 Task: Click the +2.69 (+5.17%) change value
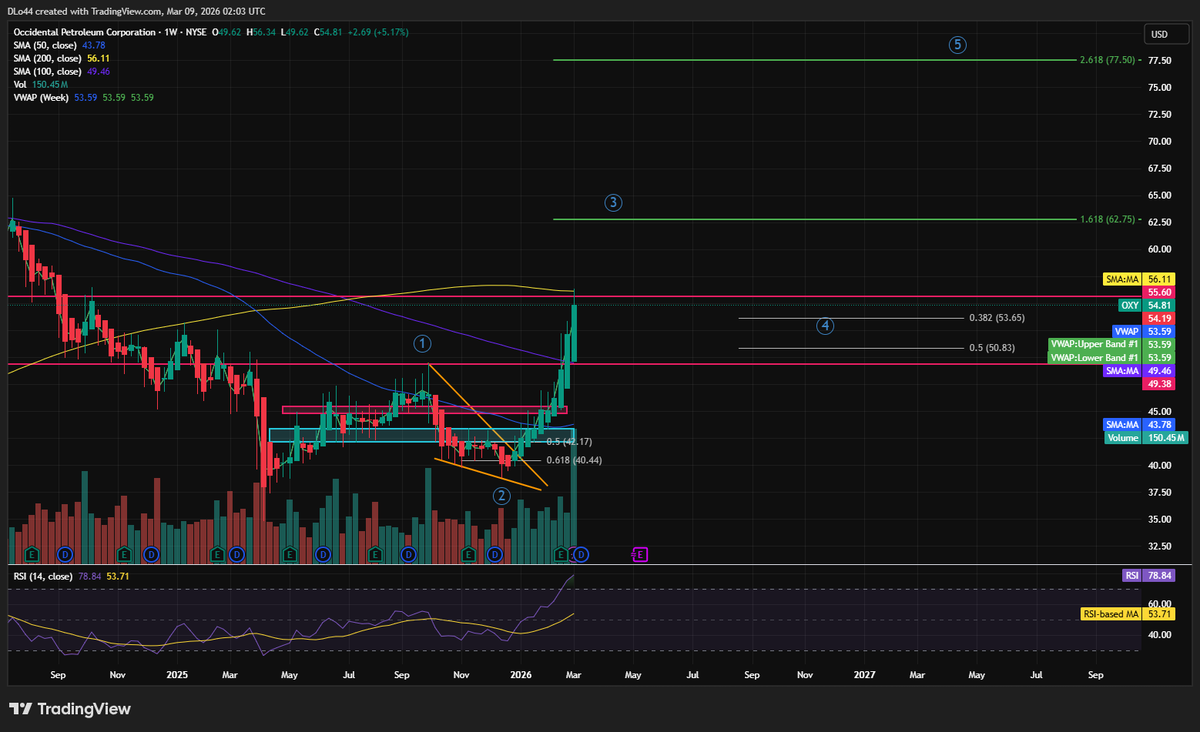click(379, 32)
